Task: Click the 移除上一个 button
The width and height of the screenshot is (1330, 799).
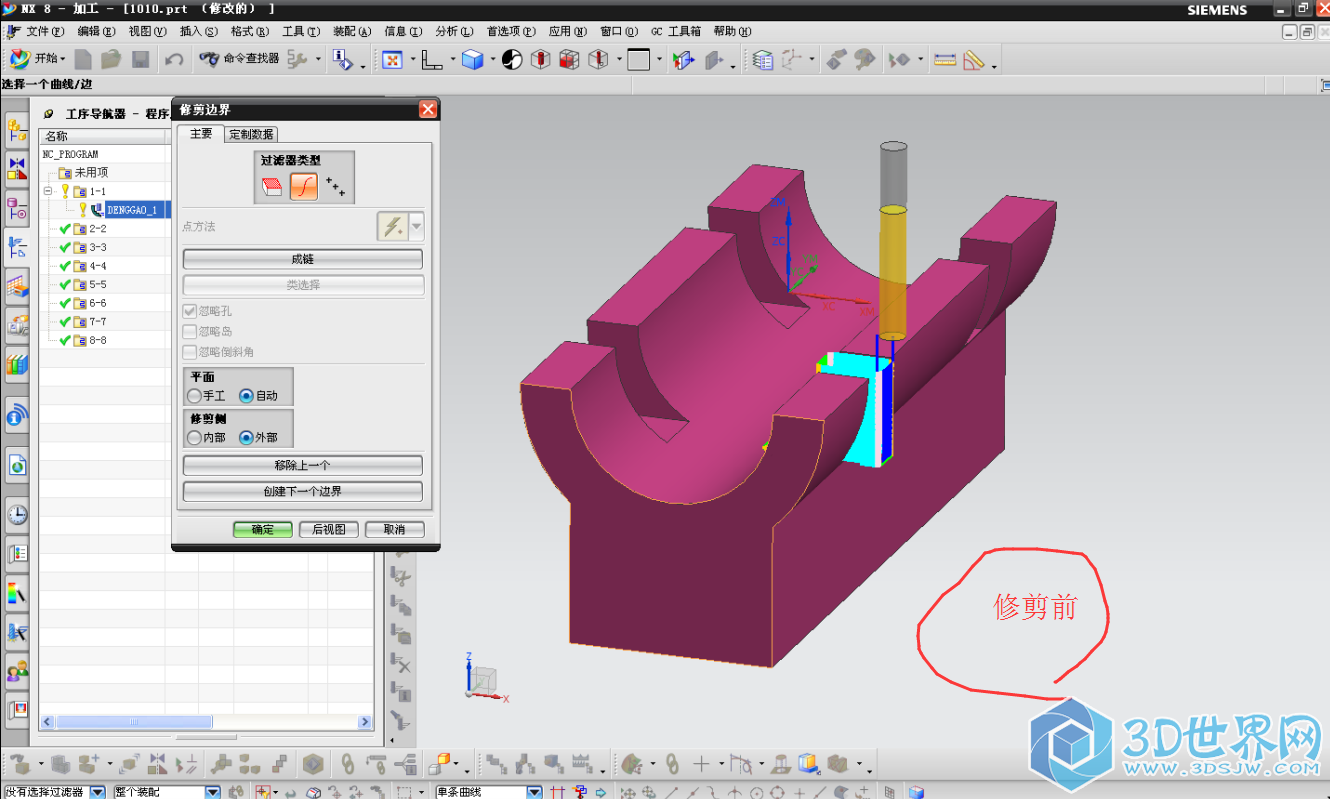Action: (x=302, y=465)
